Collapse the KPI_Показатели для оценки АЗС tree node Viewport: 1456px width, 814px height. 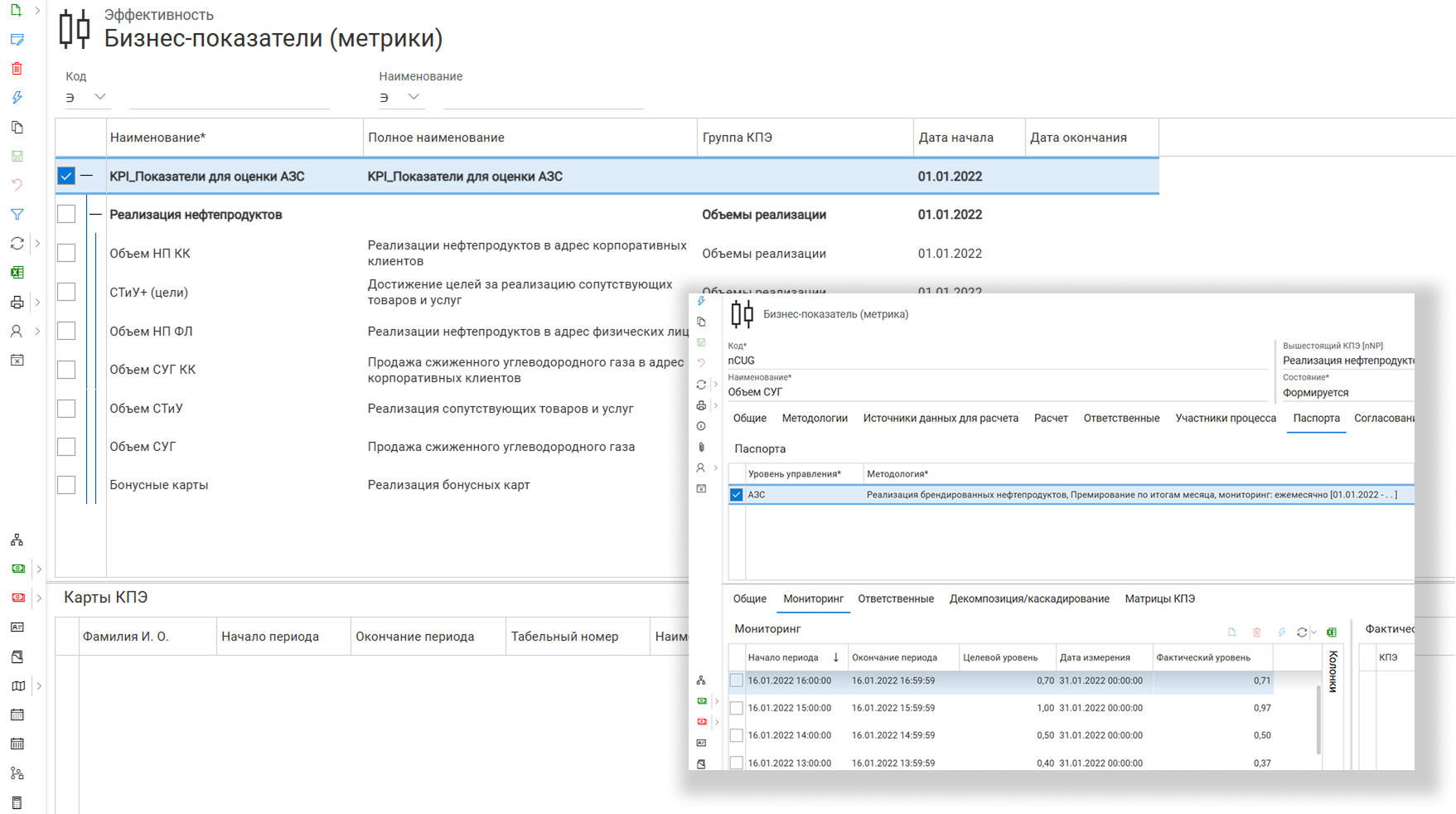click(87, 176)
